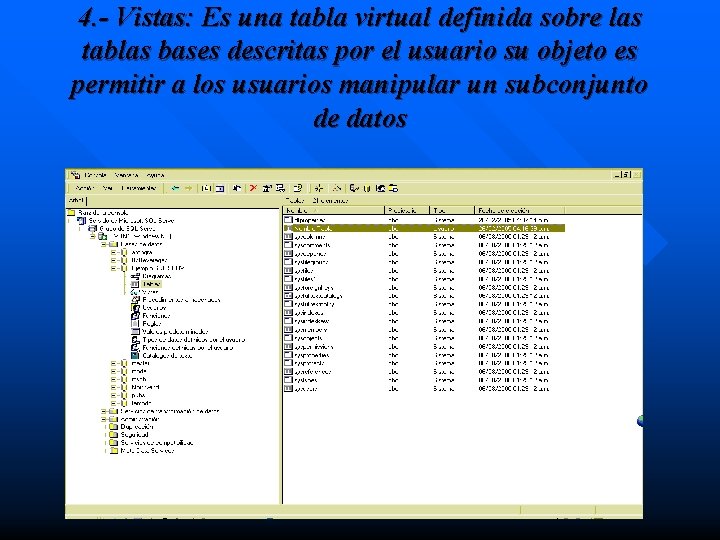The height and width of the screenshot is (540, 720).
Task: Click the Catálogos de texto icon
Action: tap(135, 355)
